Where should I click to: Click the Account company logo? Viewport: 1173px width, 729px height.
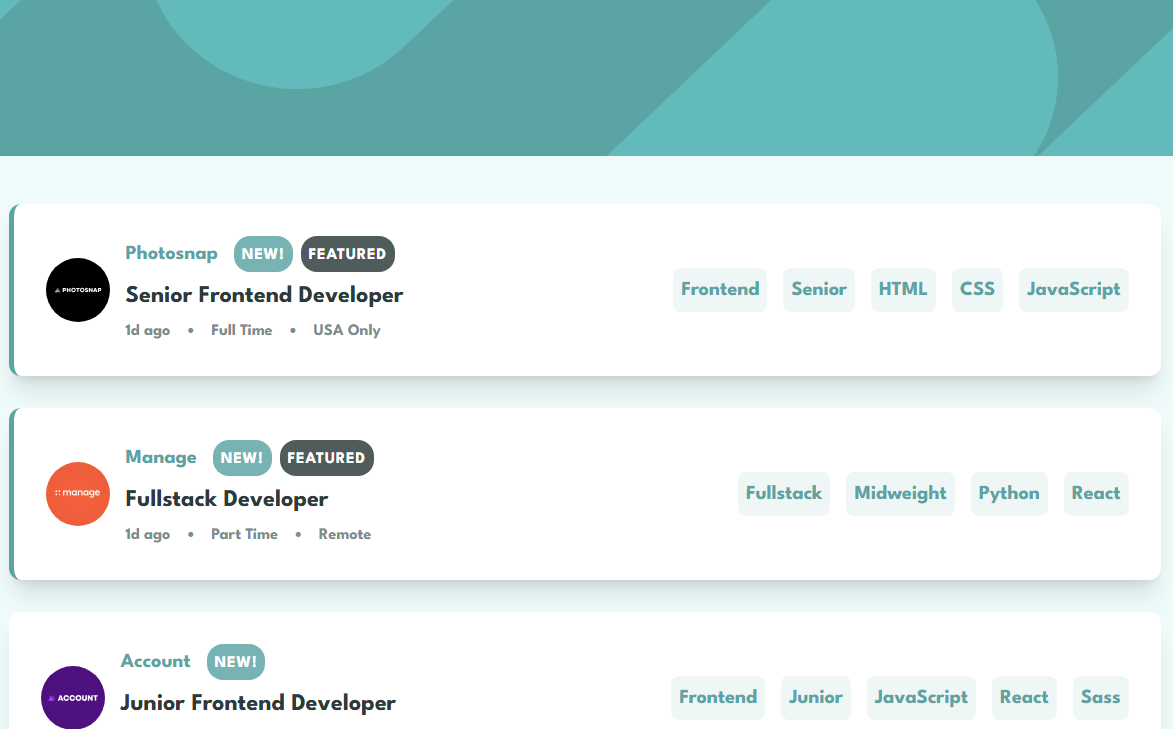[73, 697]
